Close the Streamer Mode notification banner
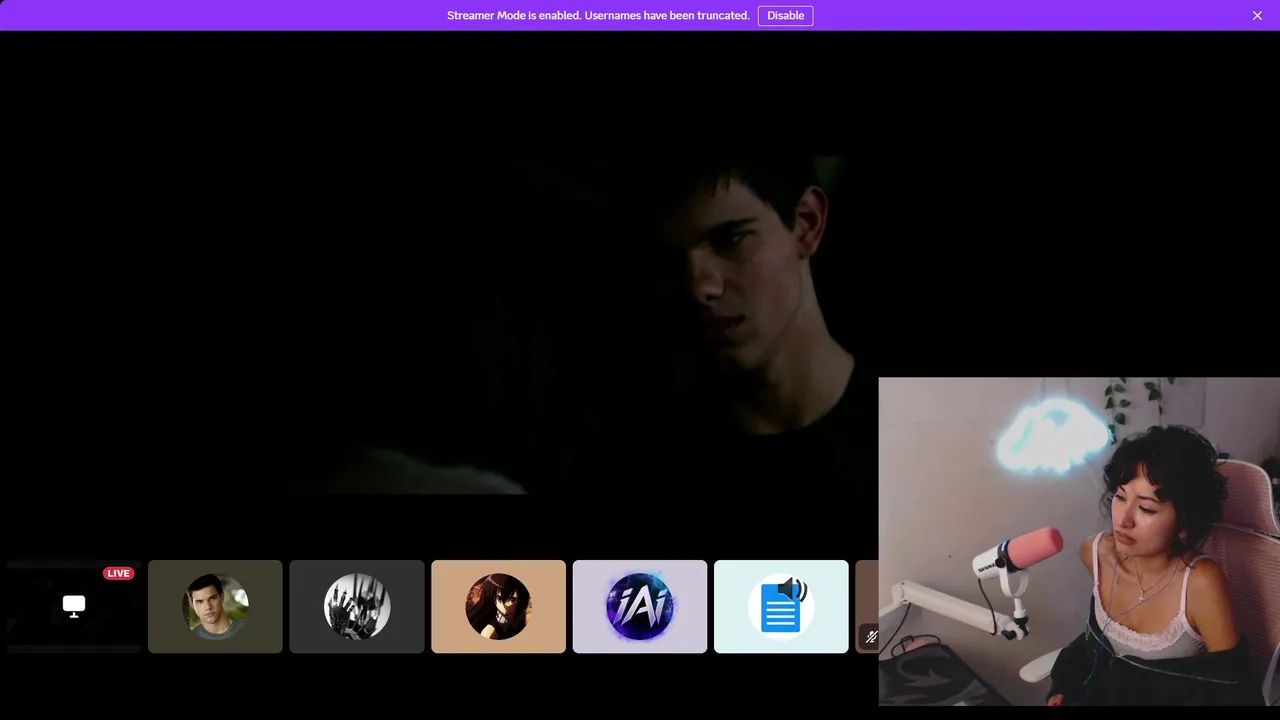This screenshot has width=1280, height=720. [x=1257, y=15]
